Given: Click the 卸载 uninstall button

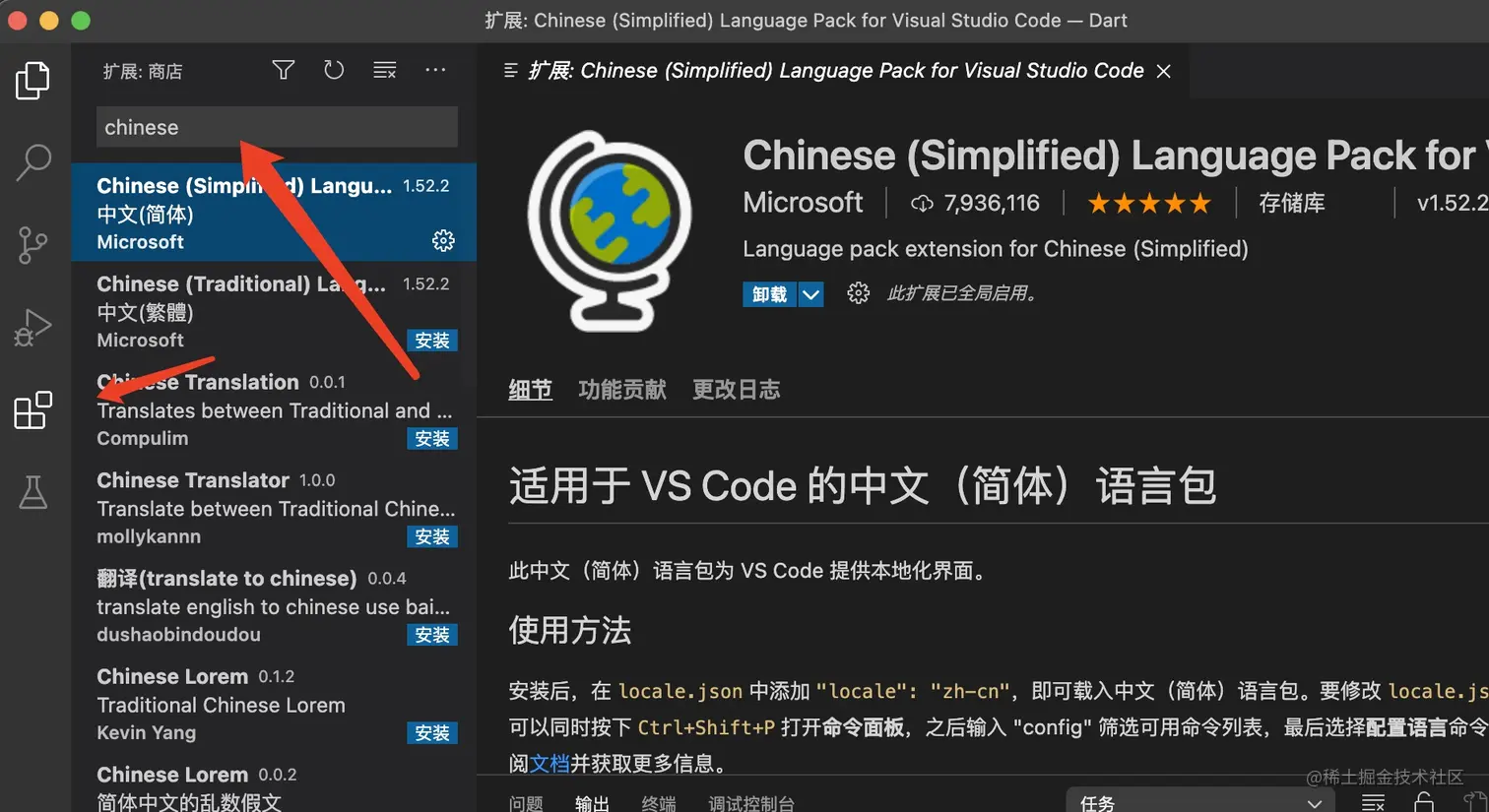Looking at the screenshot, I should pyautogui.click(x=769, y=294).
